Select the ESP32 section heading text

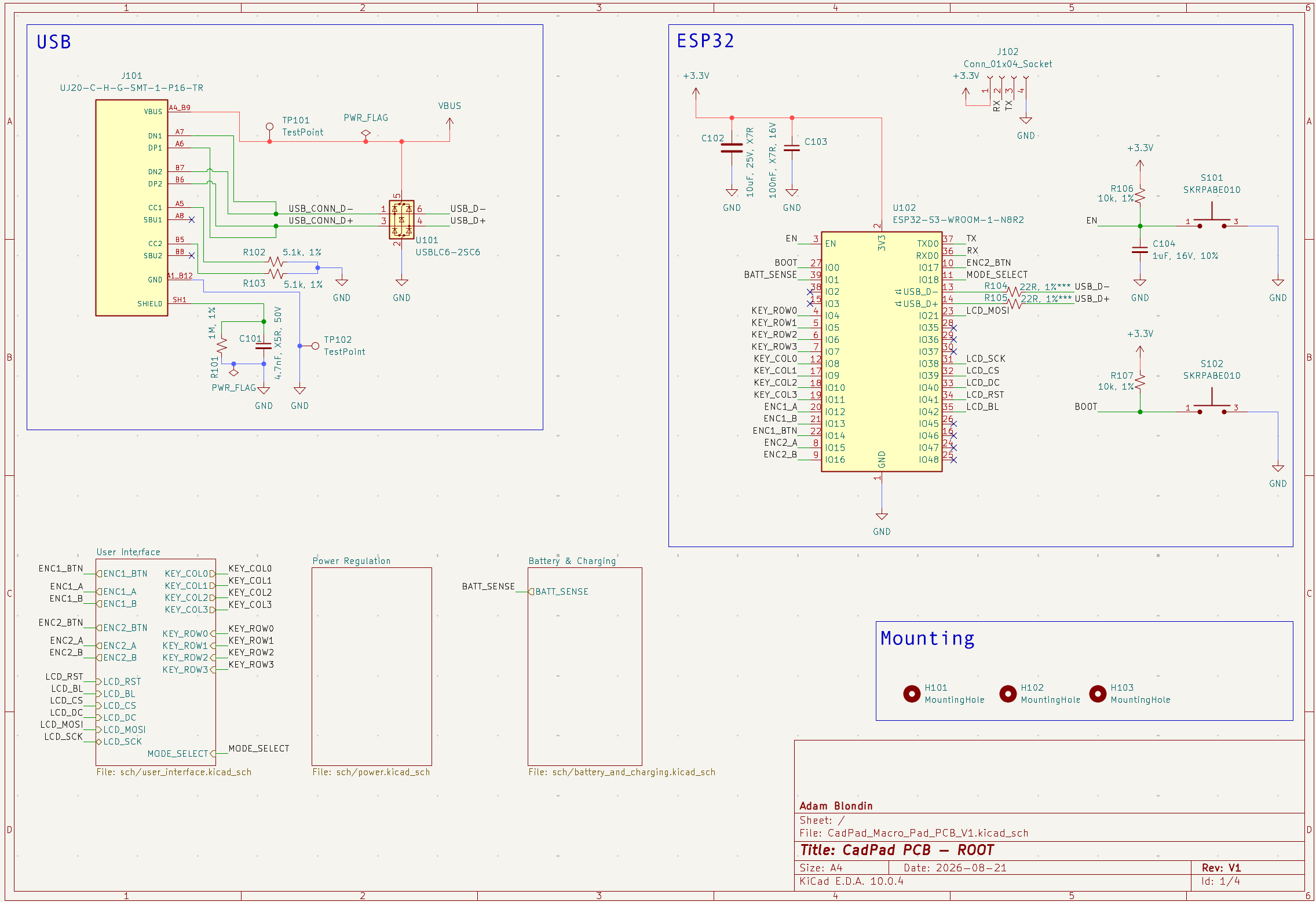pyautogui.click(x=705, y=41)
